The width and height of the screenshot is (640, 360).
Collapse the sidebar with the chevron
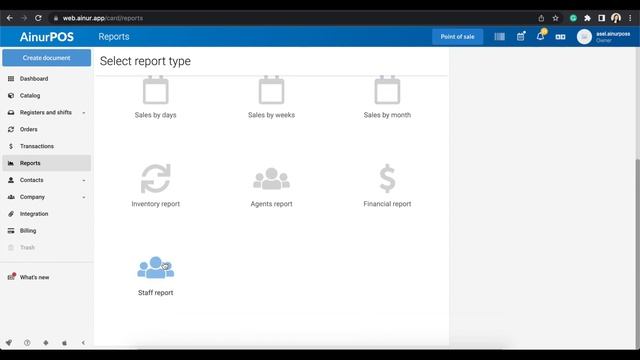83,343
